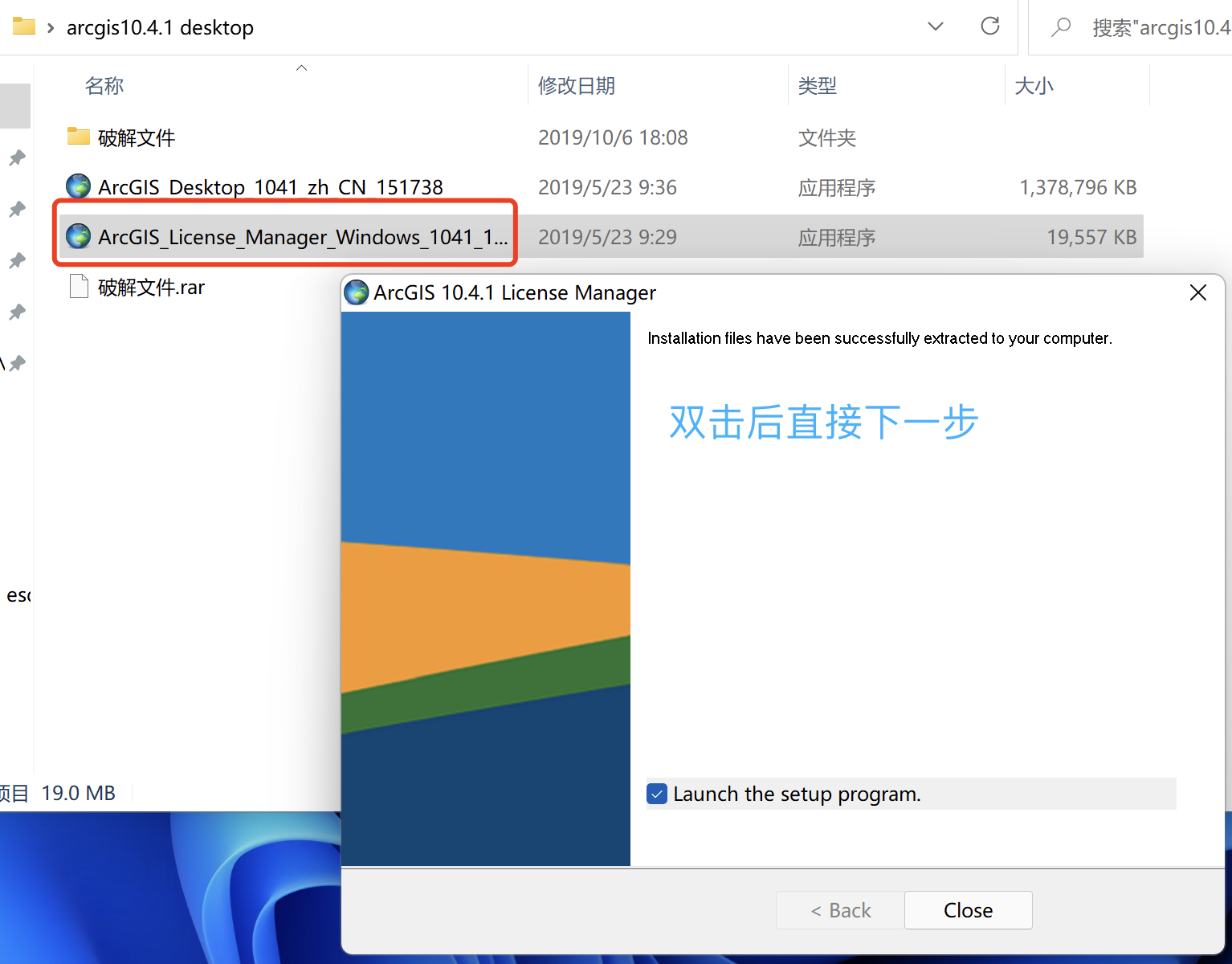
Task: Uncheck "Launch the setup program"
Action: click(x=656, y=794)
